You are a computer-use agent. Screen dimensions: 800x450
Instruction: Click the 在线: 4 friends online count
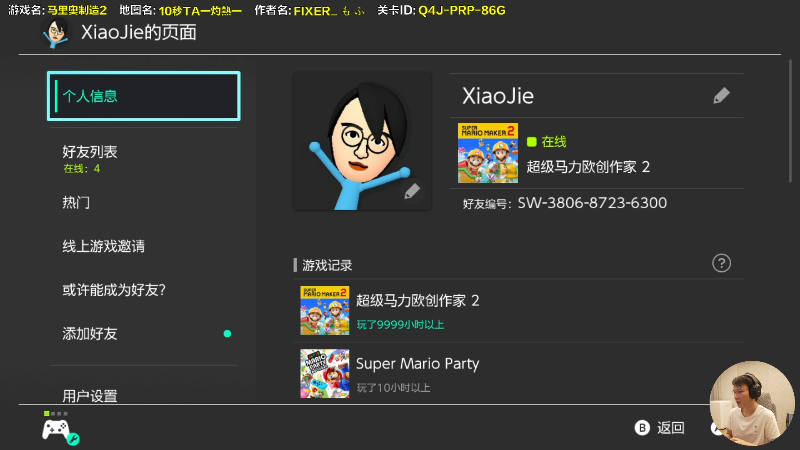[82, 168]
